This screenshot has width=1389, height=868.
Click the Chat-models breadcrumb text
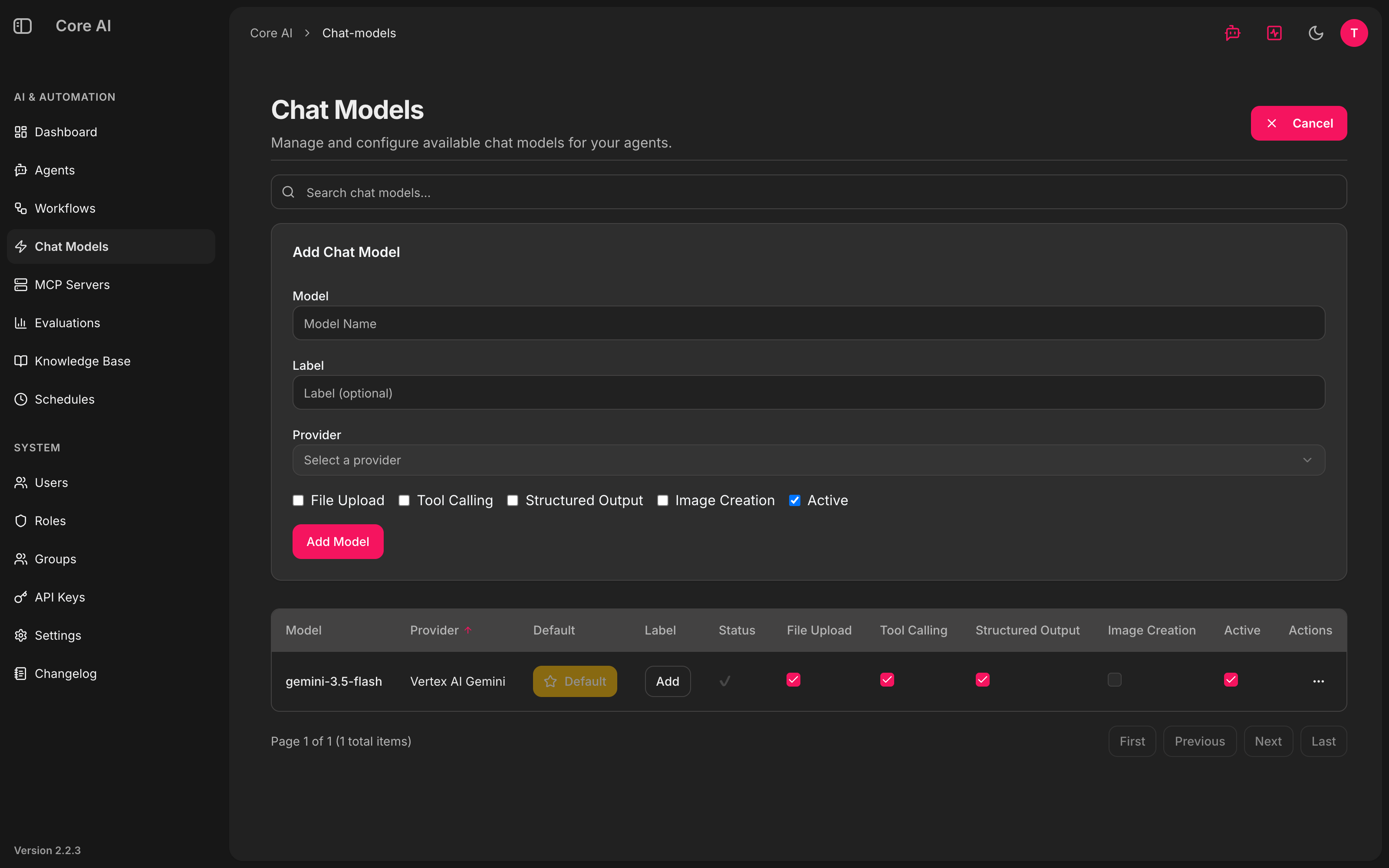coord(359,33)
